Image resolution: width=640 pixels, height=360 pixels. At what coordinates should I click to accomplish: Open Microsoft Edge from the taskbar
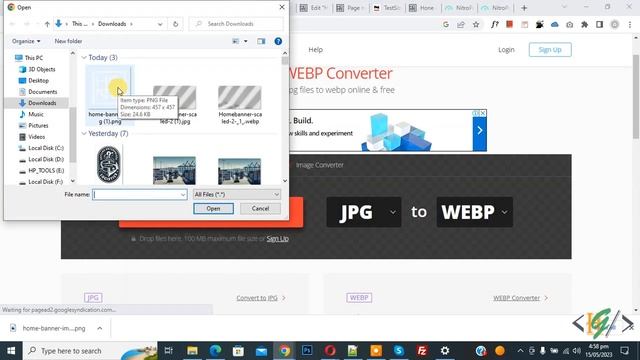coord(216,351)
